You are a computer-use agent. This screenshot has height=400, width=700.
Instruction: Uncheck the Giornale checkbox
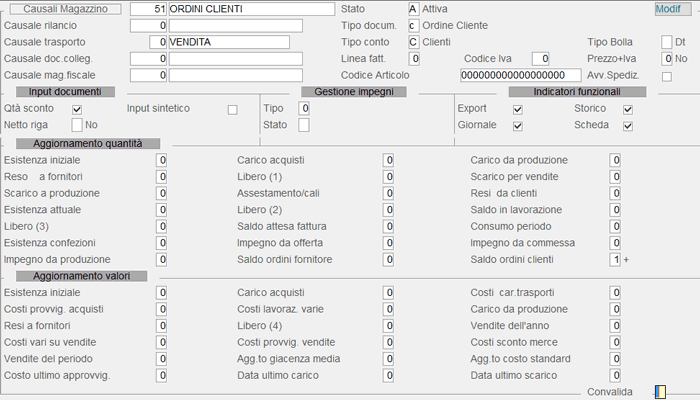pyautogui.click(x=517, y=126)
